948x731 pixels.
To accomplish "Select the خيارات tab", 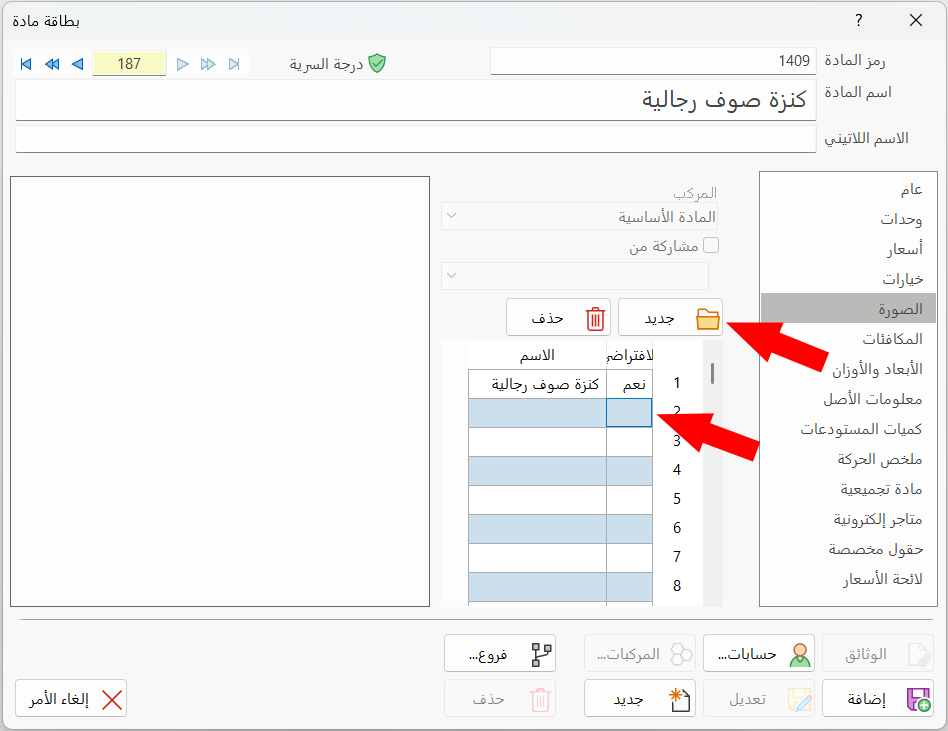I will pos(848,279).
